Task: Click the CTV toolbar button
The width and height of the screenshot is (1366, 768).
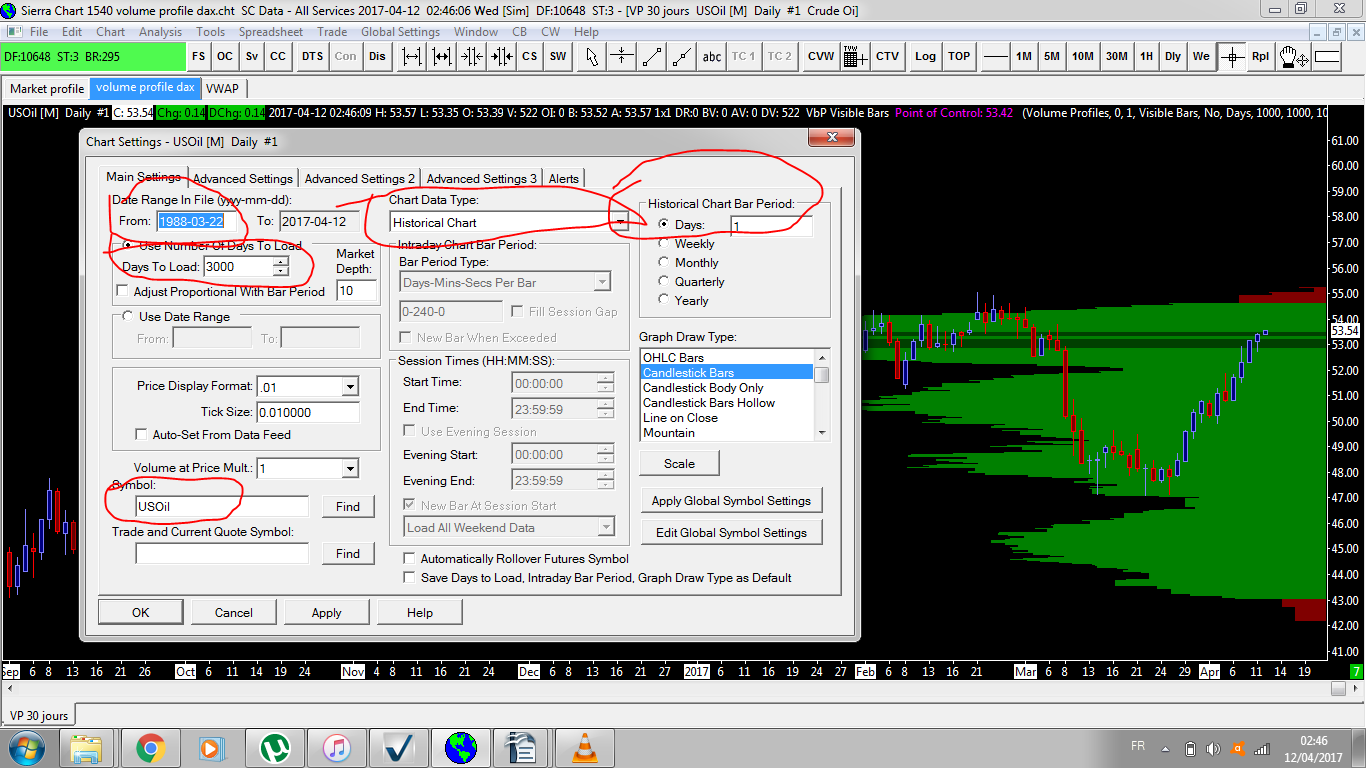Action: (x=887, y=56)
